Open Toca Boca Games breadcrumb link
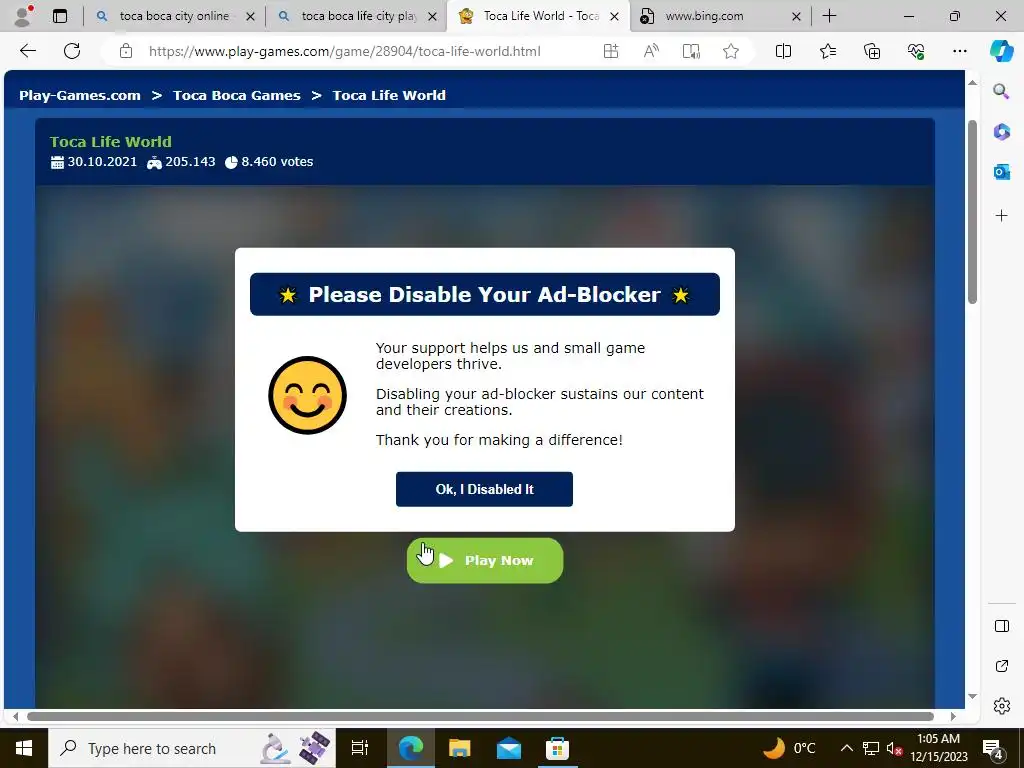This screenshot has width=1024, height=768. (236, 95)
